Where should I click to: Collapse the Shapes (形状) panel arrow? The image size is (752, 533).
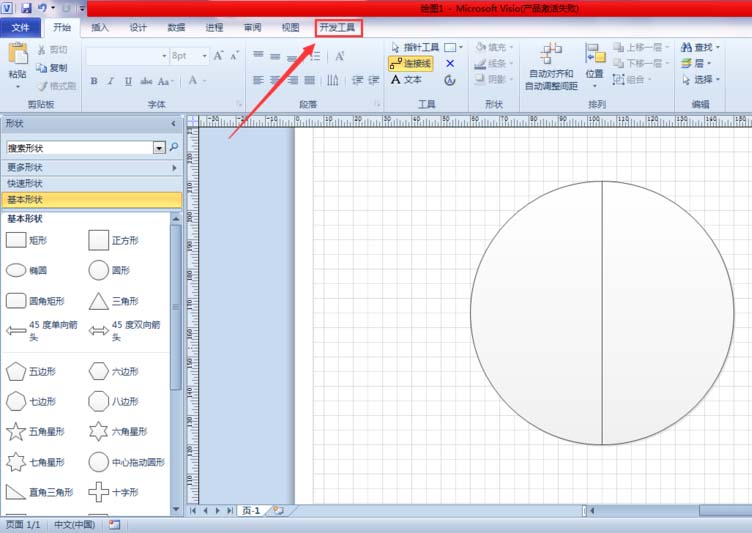tap(174, 124)
